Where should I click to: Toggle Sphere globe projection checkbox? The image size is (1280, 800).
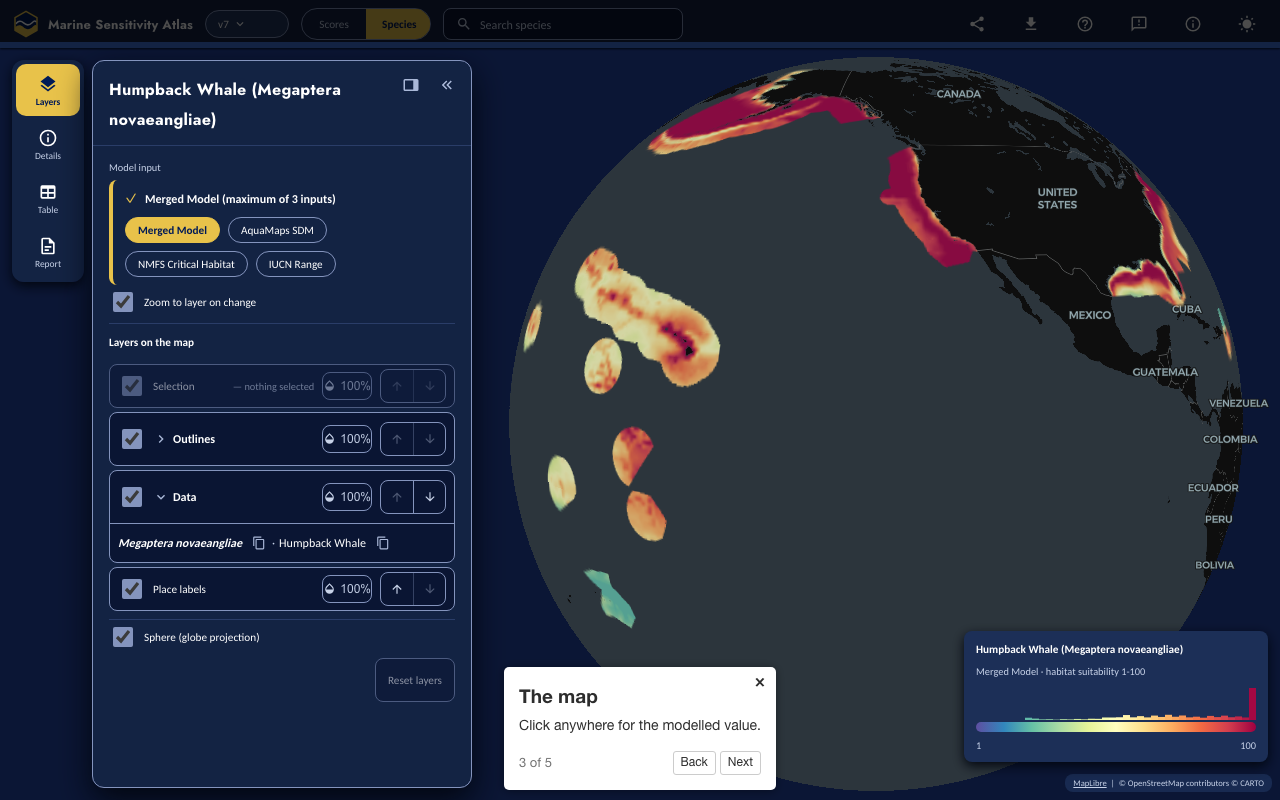[123, 637]
